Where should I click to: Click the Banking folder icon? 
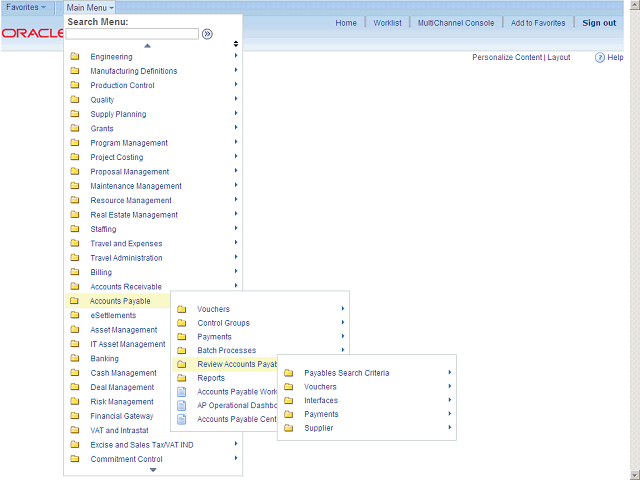point(75,359)
